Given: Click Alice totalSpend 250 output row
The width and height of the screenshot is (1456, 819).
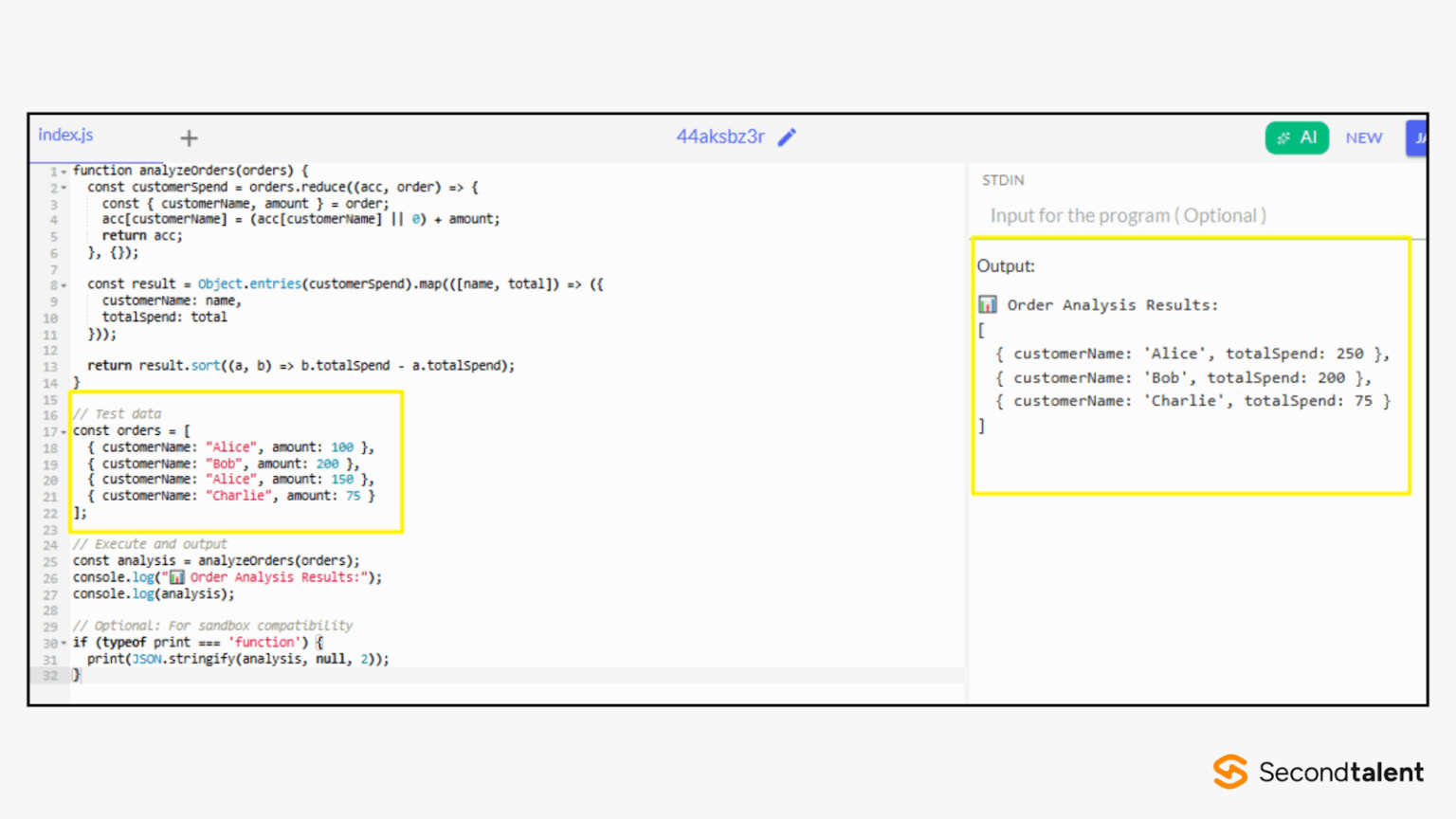Looking at the screenshot, I should tap(1192, 354).
